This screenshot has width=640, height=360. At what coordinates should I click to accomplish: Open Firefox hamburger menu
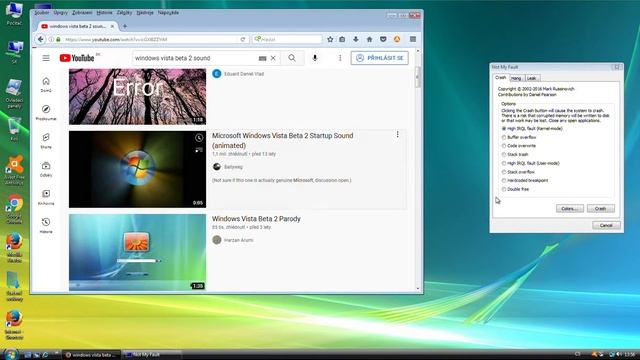pos(413,39)
